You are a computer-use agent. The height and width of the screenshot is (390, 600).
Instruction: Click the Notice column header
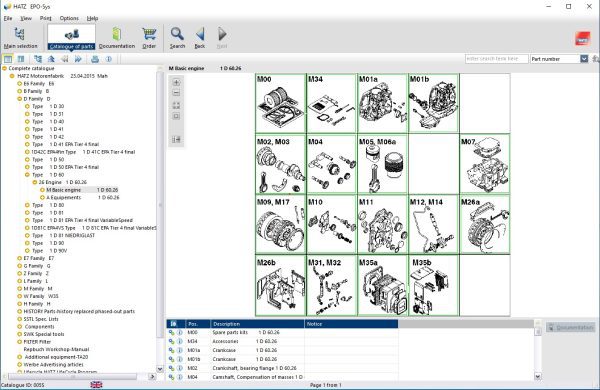[x=351, y=324]
